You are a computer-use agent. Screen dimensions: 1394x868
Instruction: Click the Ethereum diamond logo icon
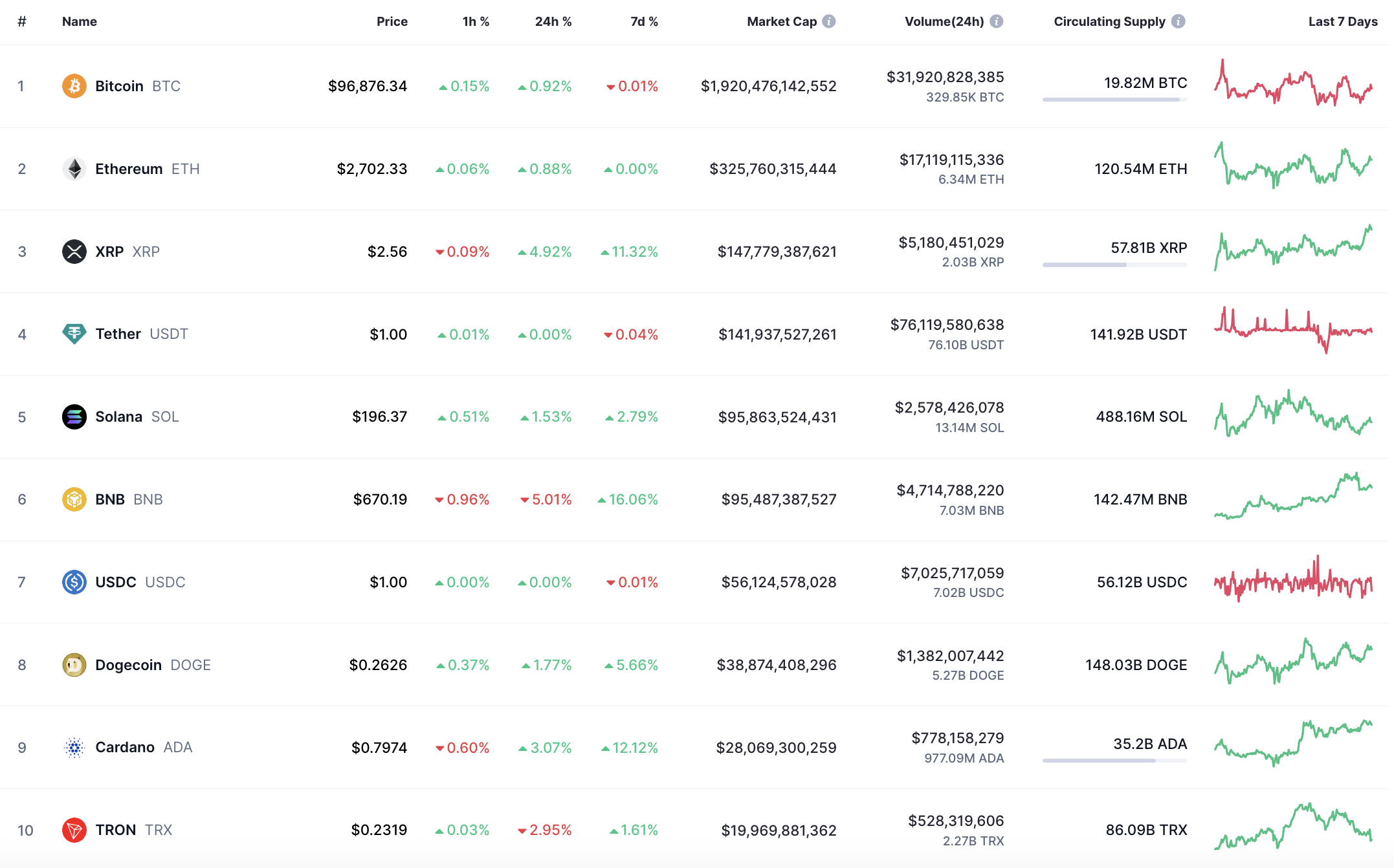click(x=74, y=169)
